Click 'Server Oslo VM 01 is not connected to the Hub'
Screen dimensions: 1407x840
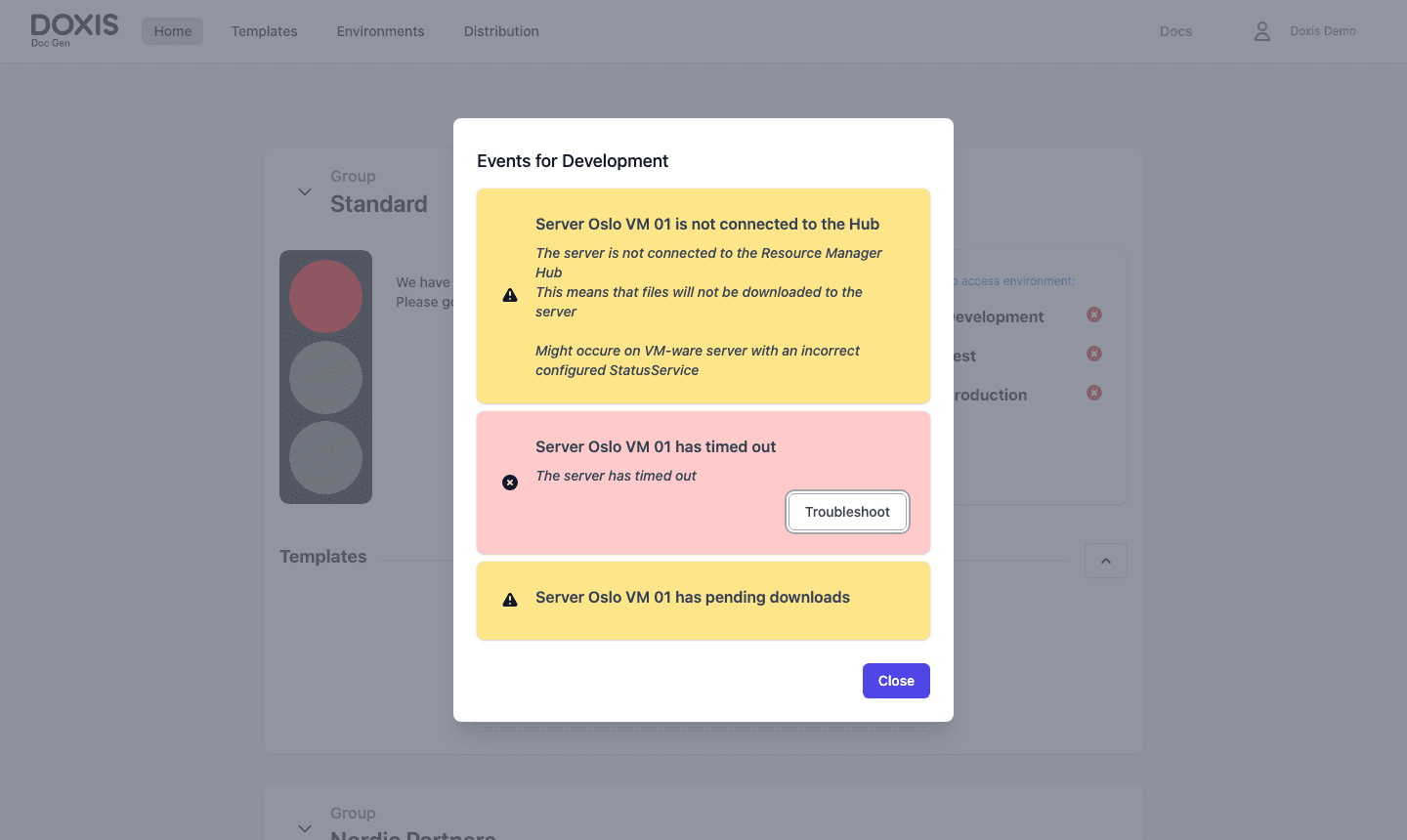707,224
